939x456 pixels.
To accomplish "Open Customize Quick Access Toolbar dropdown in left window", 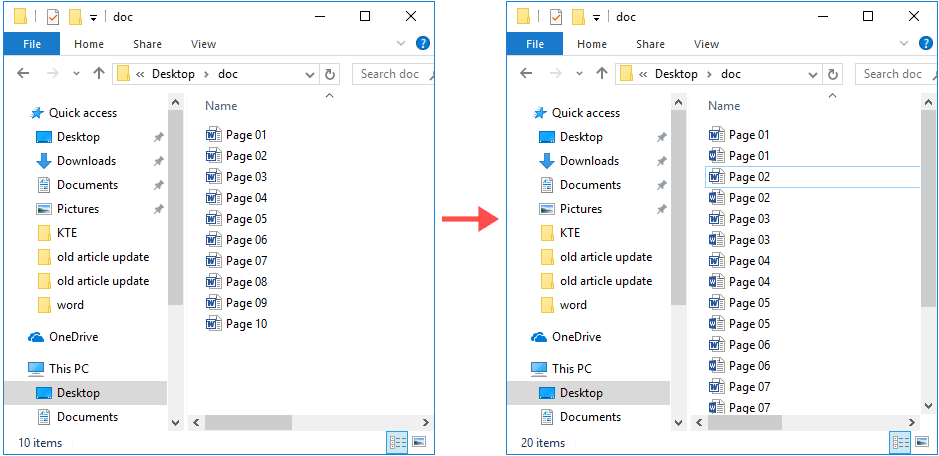I will (x=93, y=17).
